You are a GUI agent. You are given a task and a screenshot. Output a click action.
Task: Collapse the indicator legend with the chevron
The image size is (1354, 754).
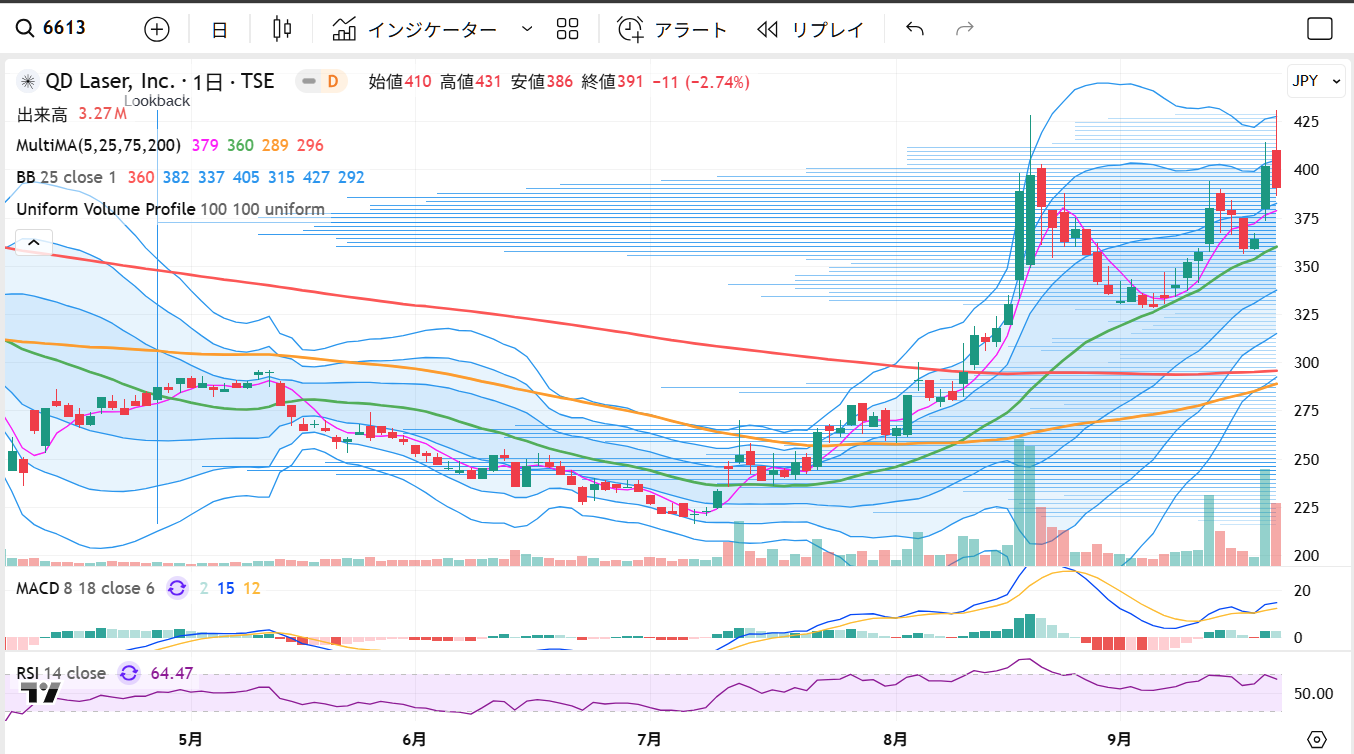coord(33,242)
